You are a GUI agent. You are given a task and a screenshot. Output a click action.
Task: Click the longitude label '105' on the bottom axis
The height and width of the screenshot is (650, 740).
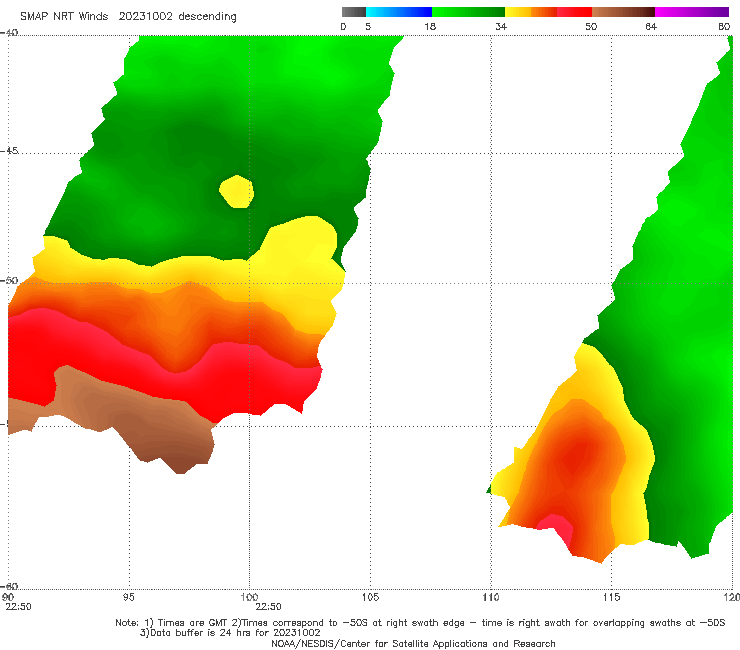[370, 597]
